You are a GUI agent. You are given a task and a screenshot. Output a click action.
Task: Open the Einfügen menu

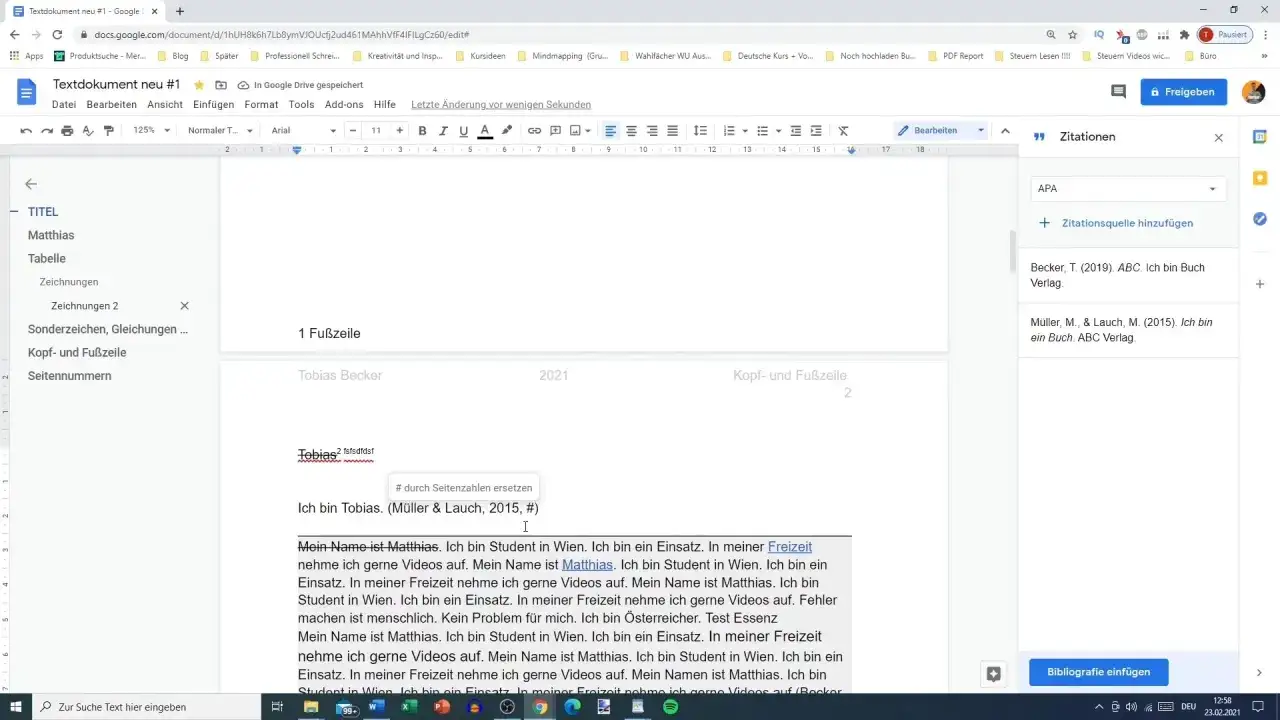pos(213,104)
